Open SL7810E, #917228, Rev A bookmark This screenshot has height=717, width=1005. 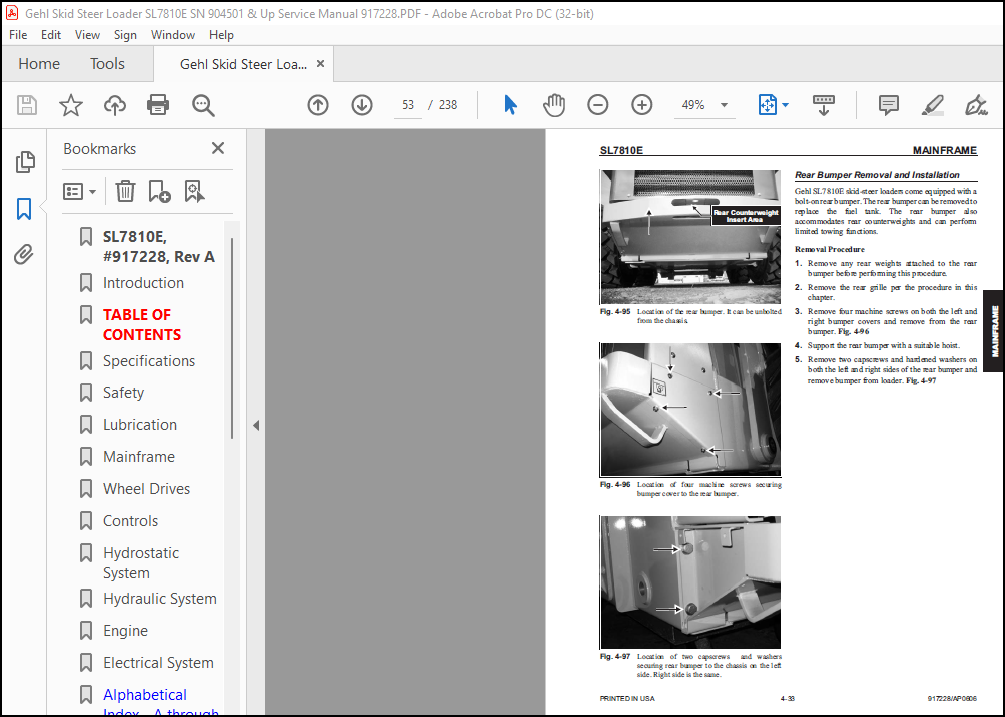pos(158,247)
